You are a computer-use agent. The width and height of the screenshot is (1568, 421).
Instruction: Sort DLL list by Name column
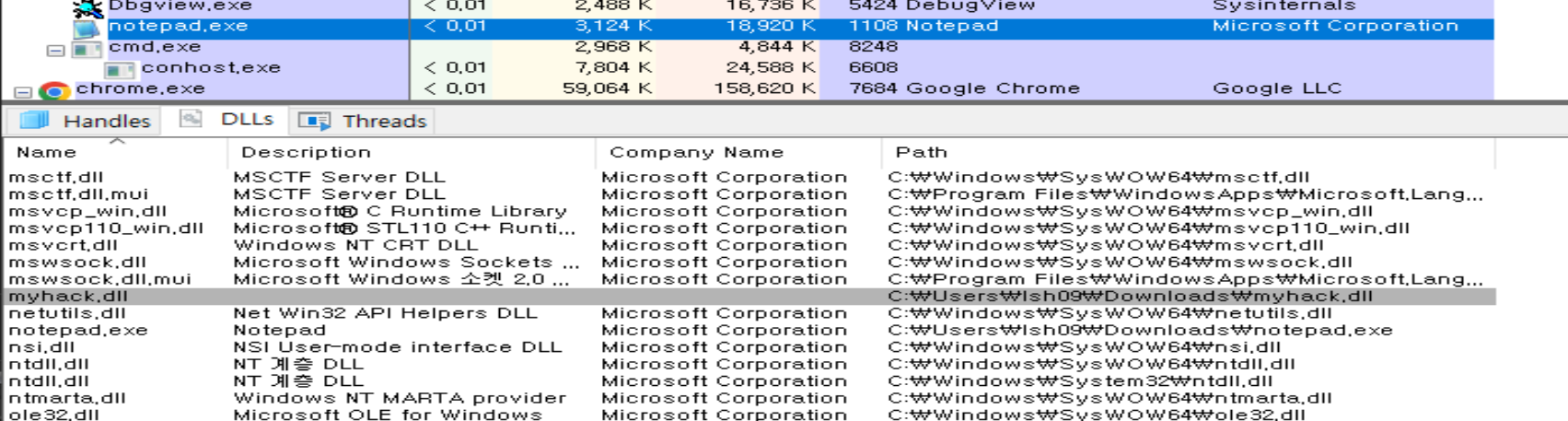[115, 152]
